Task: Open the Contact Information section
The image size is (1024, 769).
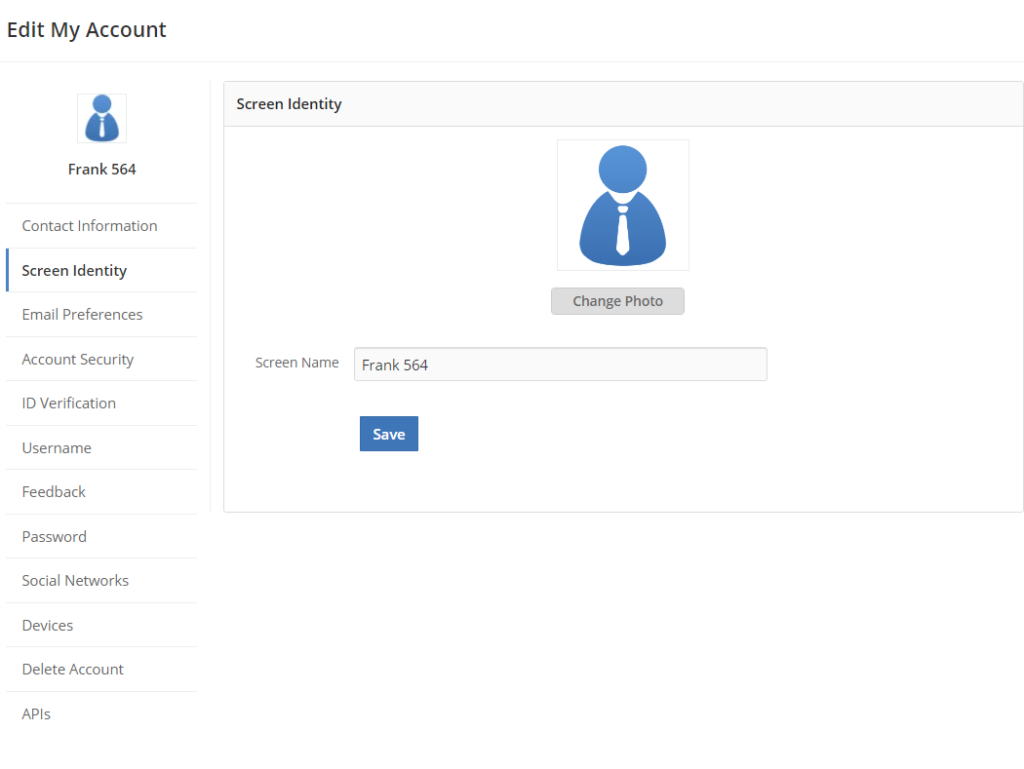Action: [90, 226]
